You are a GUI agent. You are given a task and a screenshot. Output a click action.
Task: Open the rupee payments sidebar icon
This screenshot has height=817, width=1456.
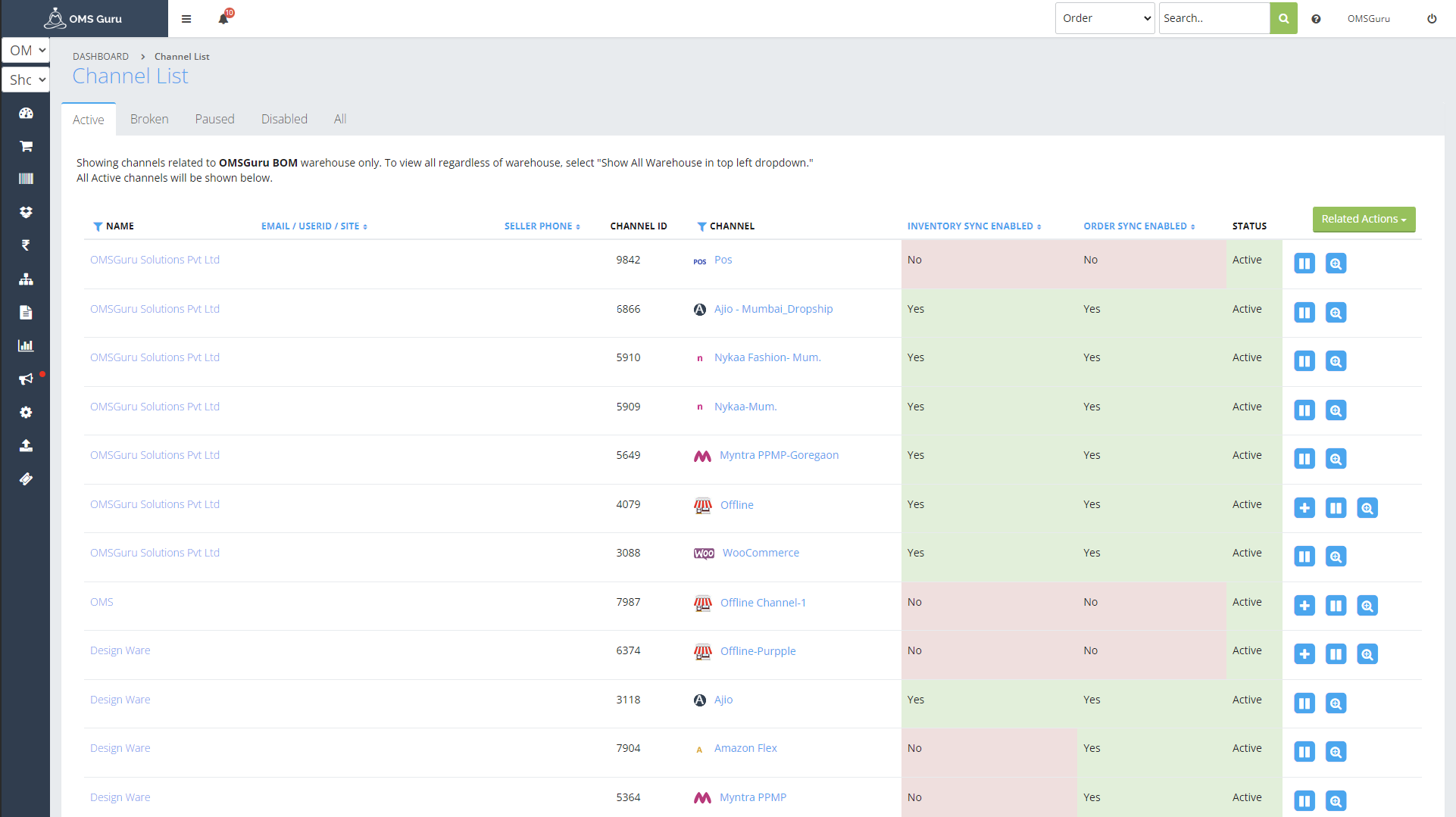pyautogui.click(x=26, y=245)
